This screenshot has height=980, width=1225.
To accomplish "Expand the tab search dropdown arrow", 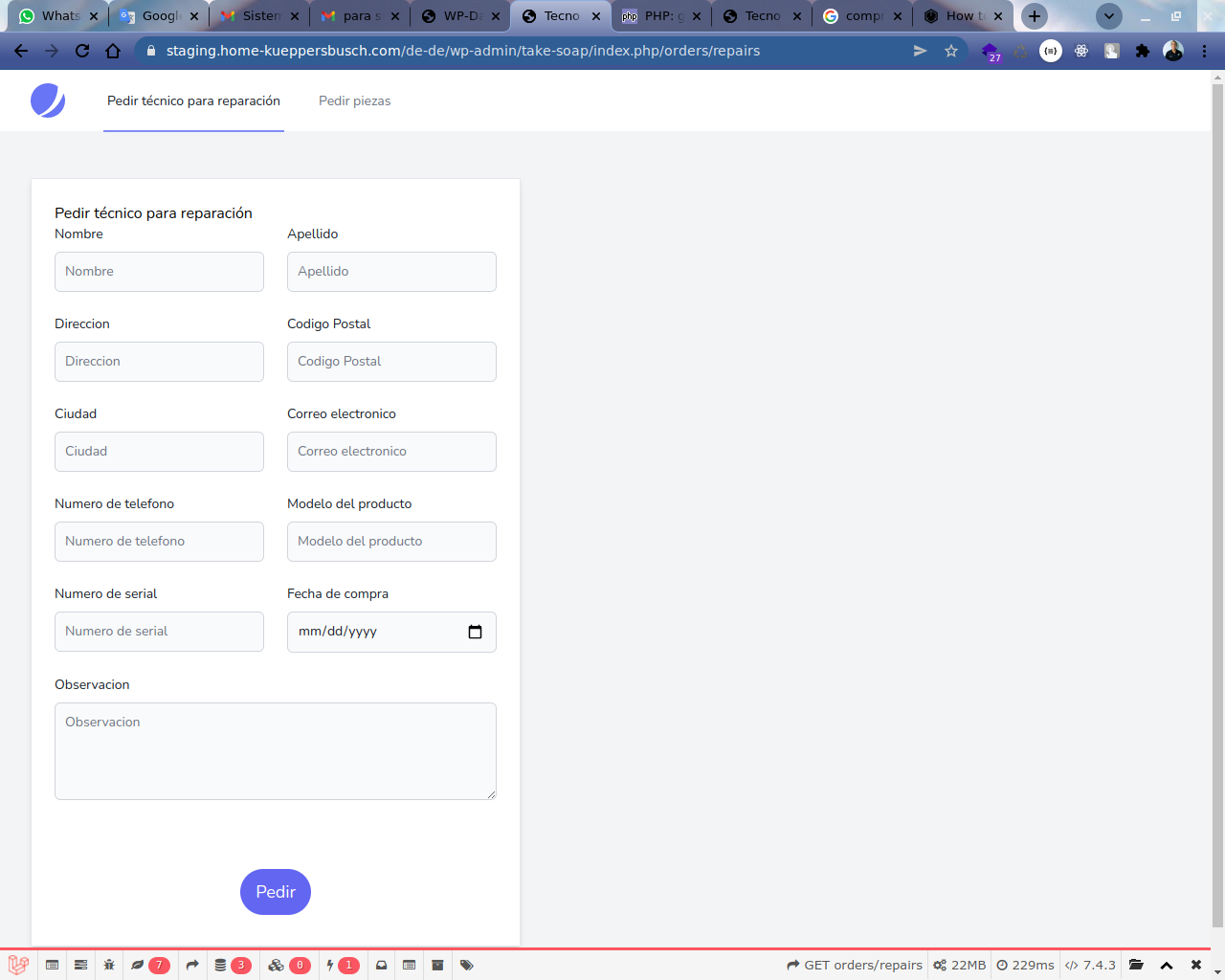I will pos(1108,16).
